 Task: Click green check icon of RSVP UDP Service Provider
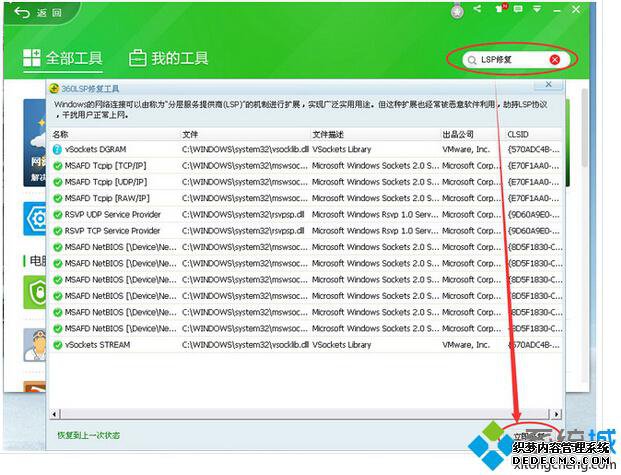[58, 215]
